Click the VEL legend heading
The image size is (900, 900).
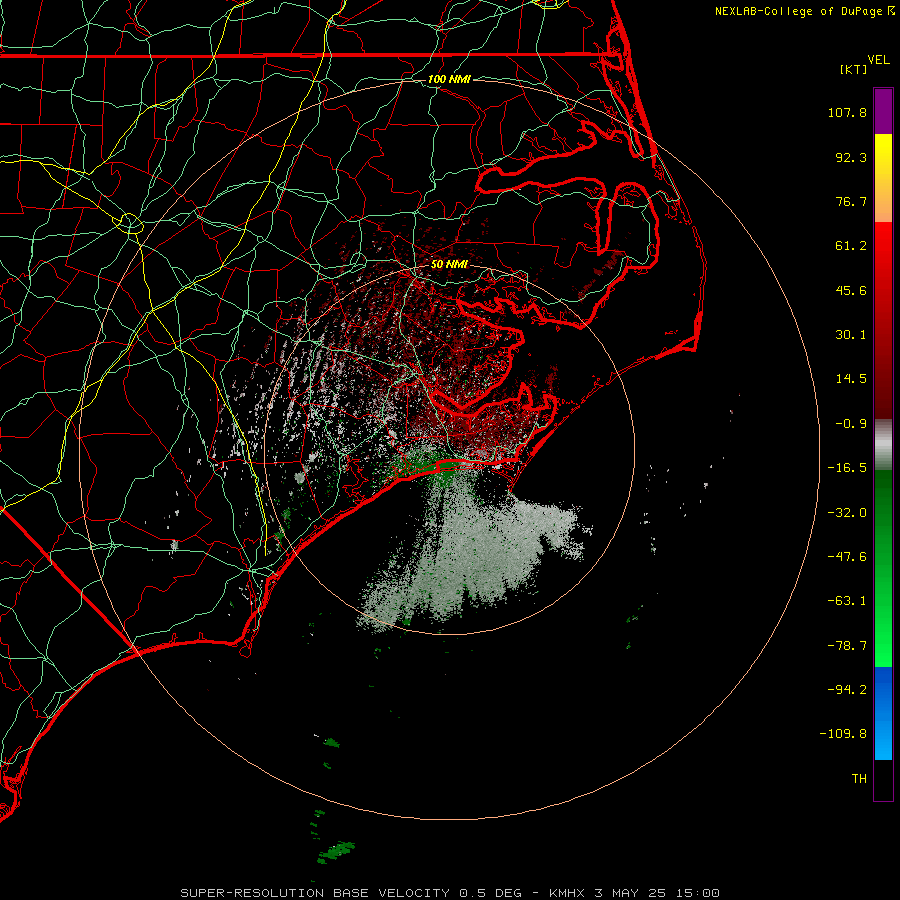pos(878,60)
